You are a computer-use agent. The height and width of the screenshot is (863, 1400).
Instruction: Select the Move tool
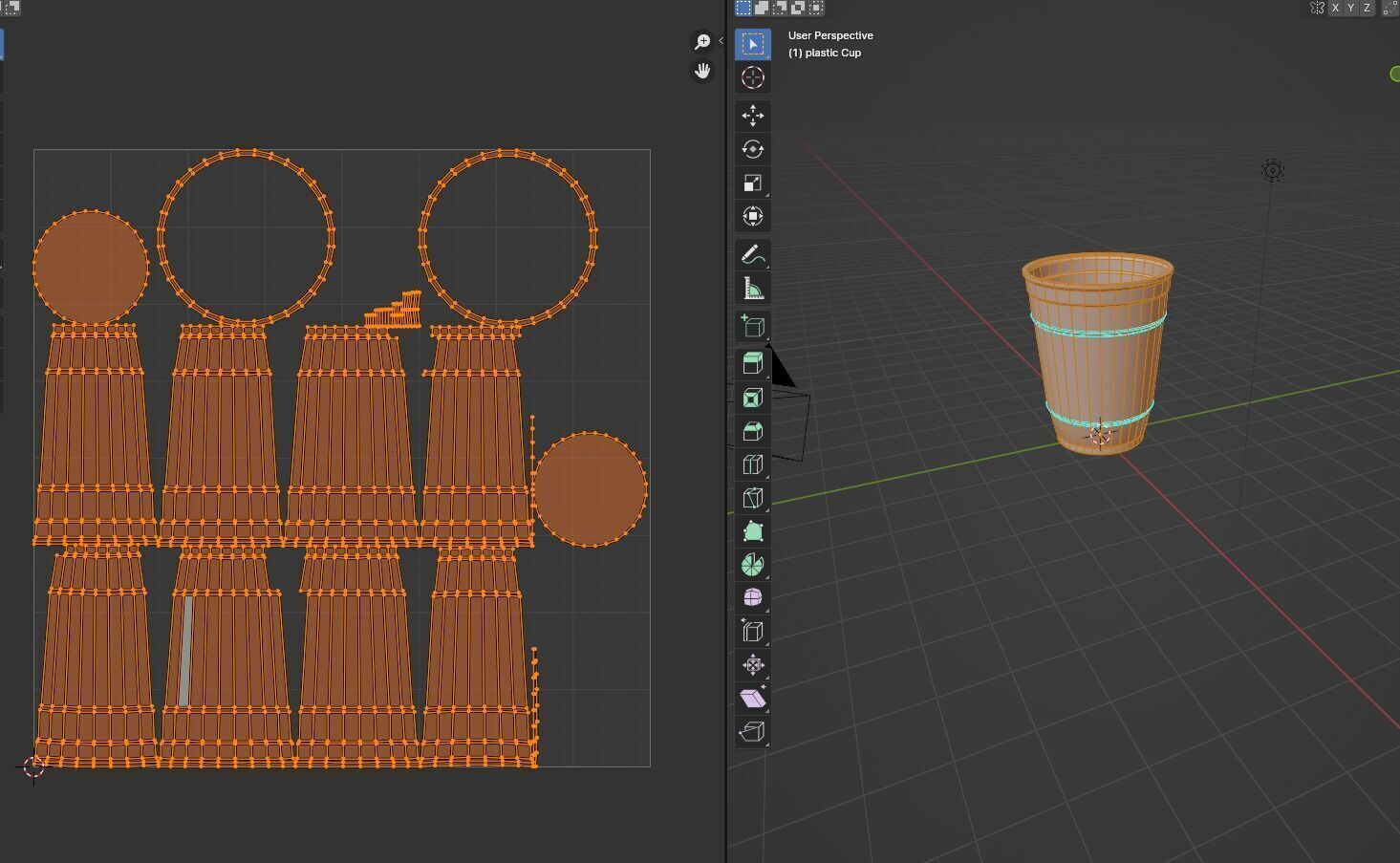click(753, 116)
